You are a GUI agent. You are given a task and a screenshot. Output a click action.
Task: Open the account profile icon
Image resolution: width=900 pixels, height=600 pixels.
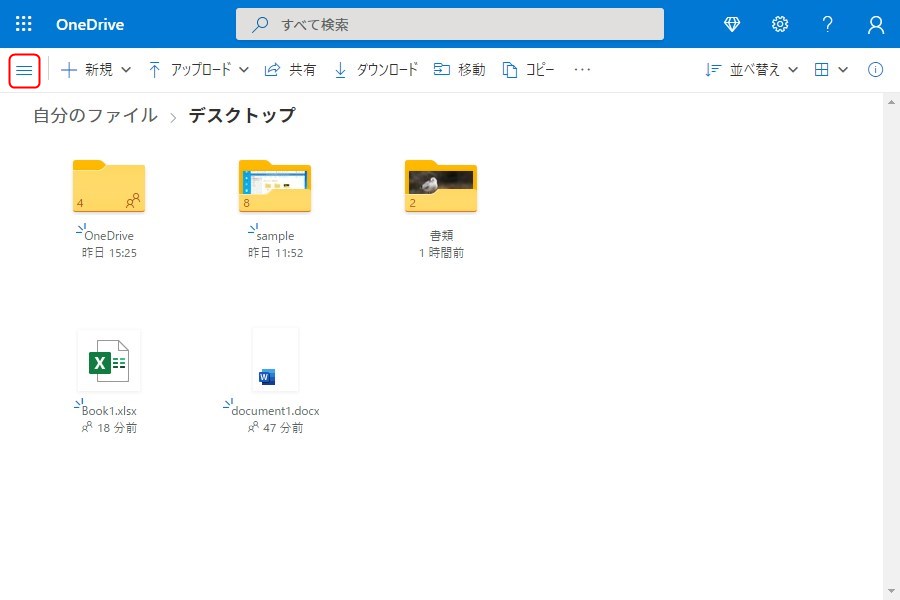point(876,24)
